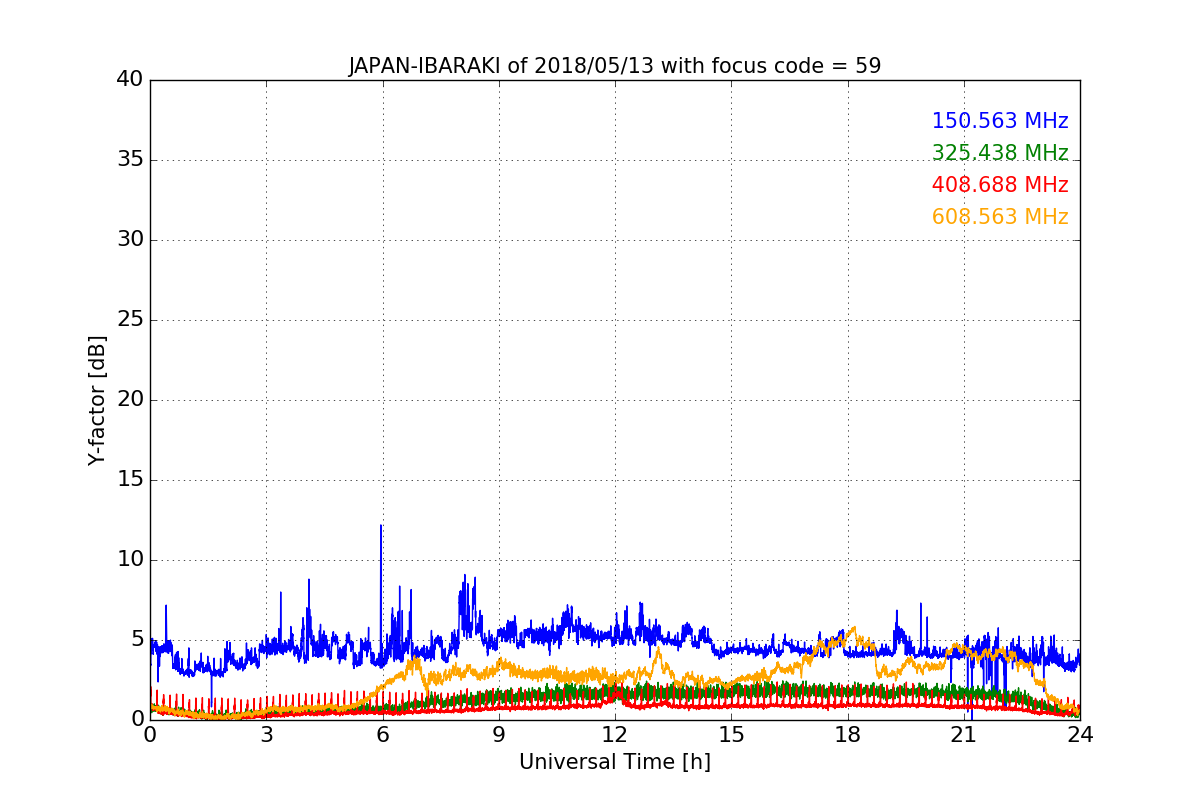Click the x-axis tick label 18
This screenshot has height=800, width=1200.
point(847,735)
